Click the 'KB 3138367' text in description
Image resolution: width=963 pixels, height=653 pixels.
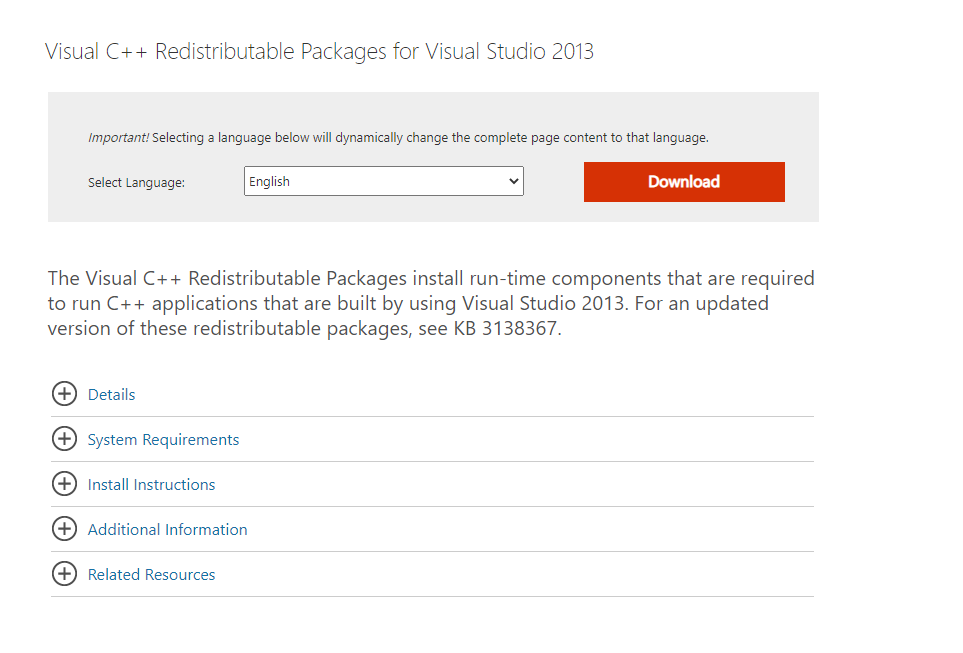tap(505, 329)
